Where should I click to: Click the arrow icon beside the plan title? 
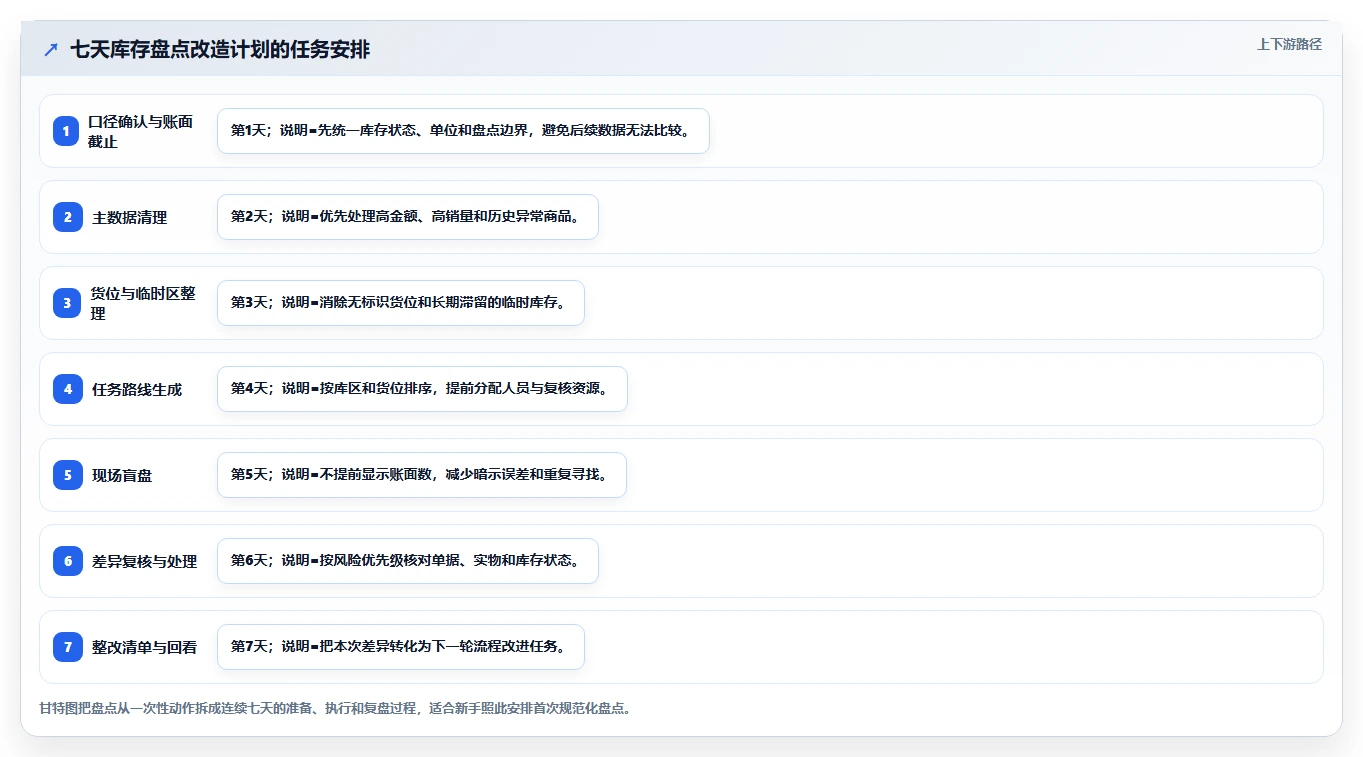click(51, 50)
